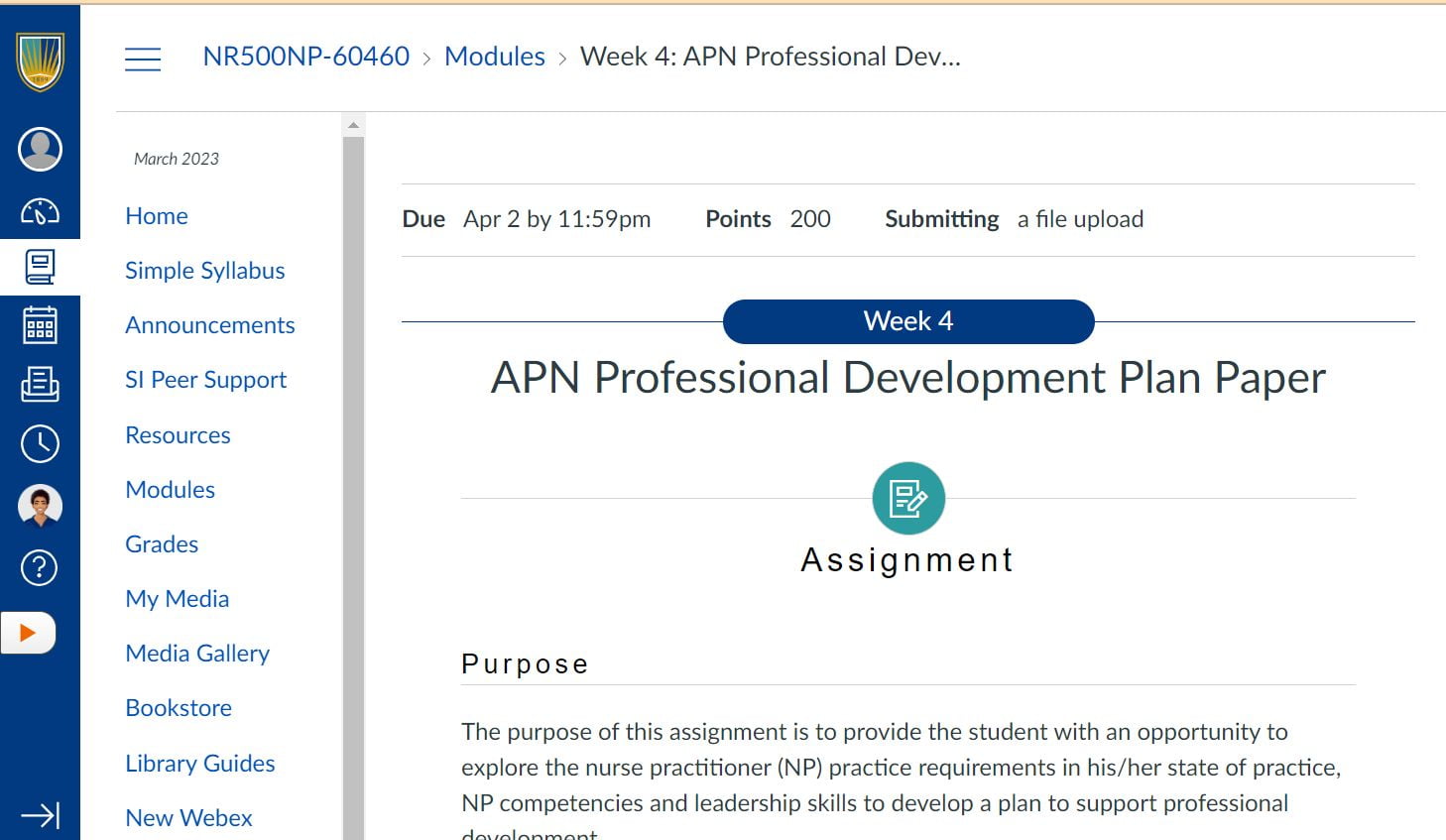Open the Help question mark icon
The height and width of the screenshot is (840, 1446).
(40, 567)
